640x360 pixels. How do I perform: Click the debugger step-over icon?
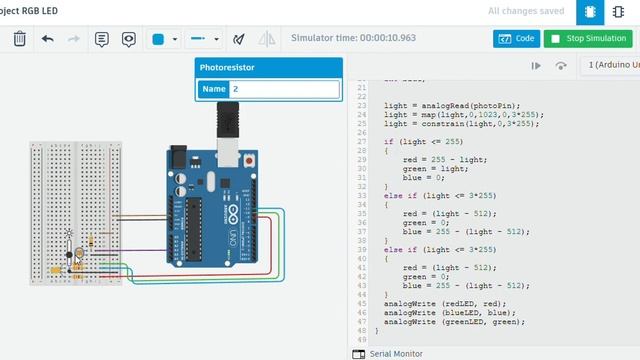click(x=561, y=66)
